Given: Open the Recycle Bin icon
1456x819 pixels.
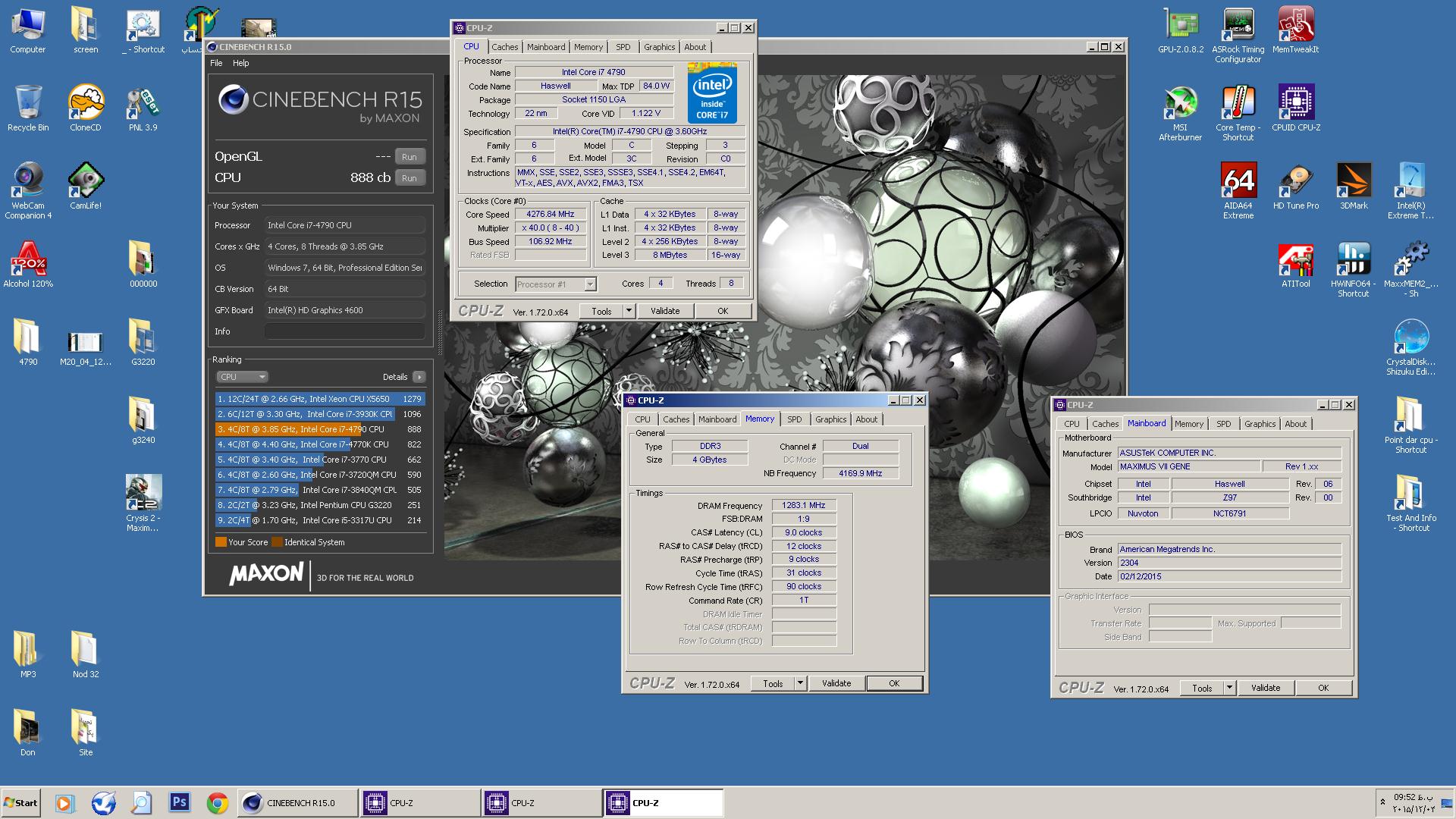Looking at the screenshot, I should (28, 108).
